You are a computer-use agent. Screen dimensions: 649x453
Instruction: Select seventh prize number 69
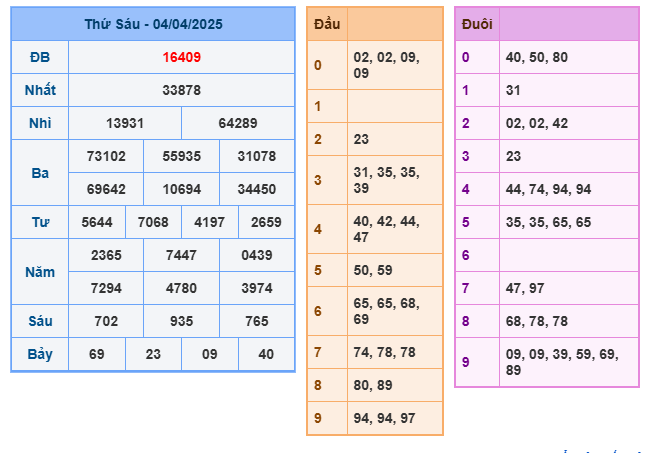97,354
